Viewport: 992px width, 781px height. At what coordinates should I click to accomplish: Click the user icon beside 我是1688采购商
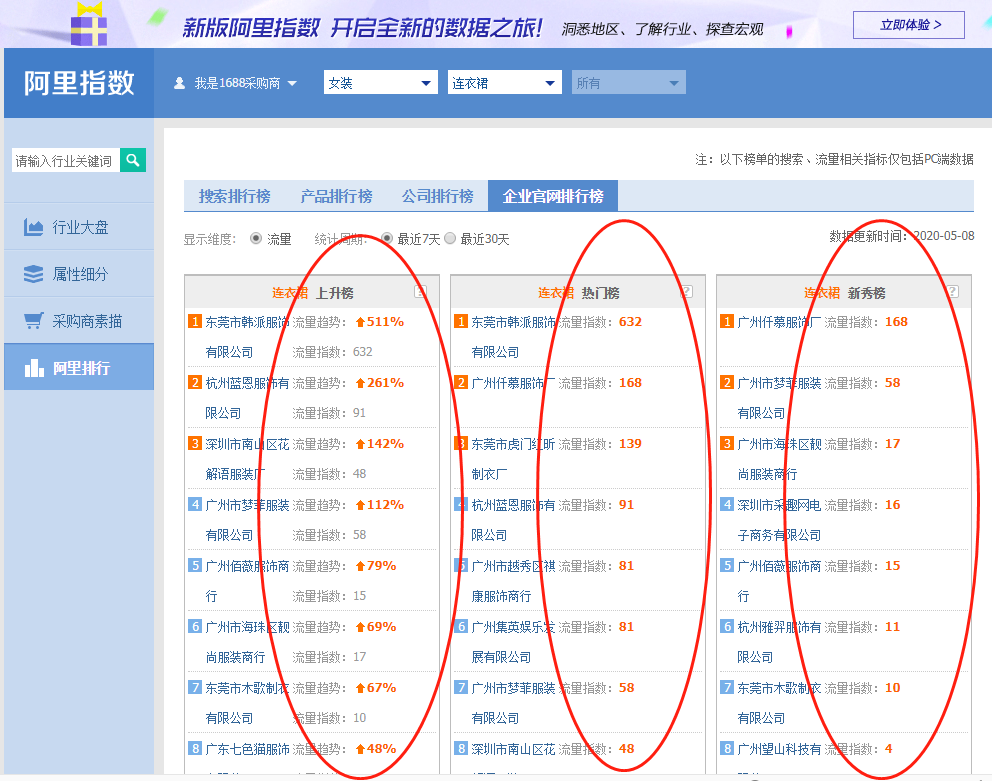point(180,83)
